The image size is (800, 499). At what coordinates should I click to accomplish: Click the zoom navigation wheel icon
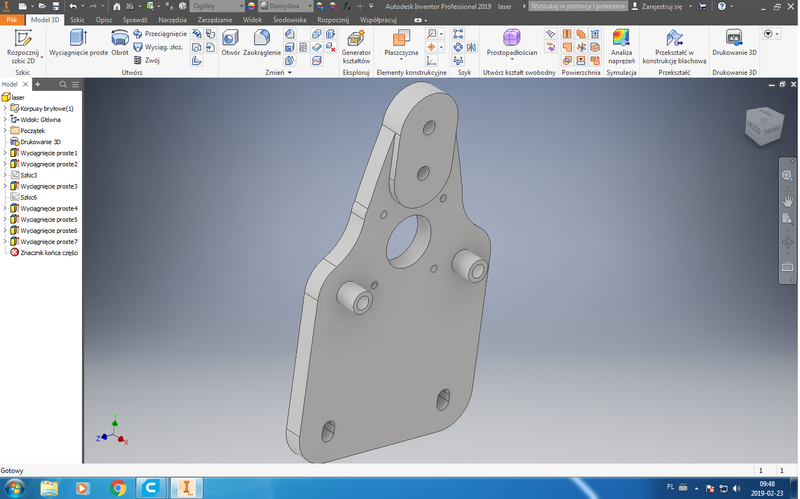(787, 176)
